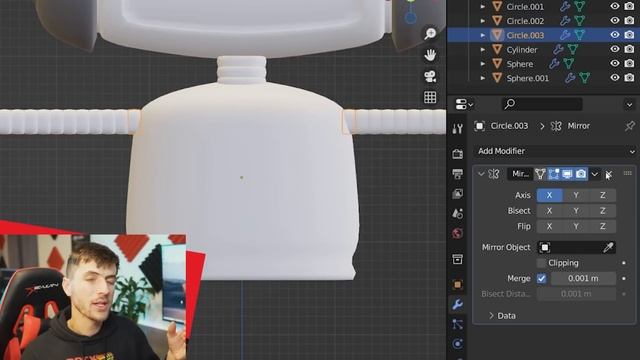Click the Sphere mesh data icon
640x360 pixels.
coord(569,64)
